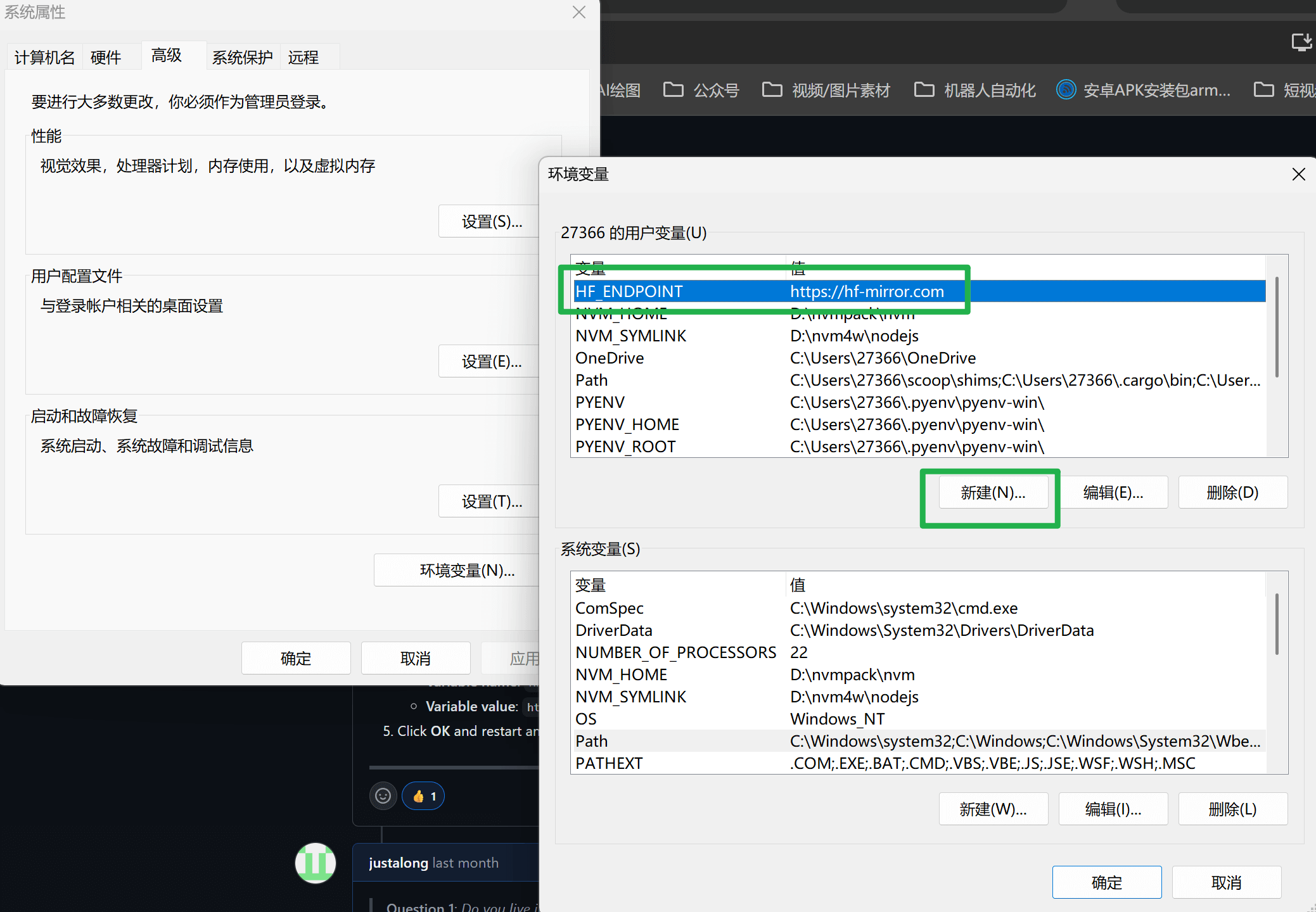Click the browser install/download icon at top right

(x=1301, y=42)
